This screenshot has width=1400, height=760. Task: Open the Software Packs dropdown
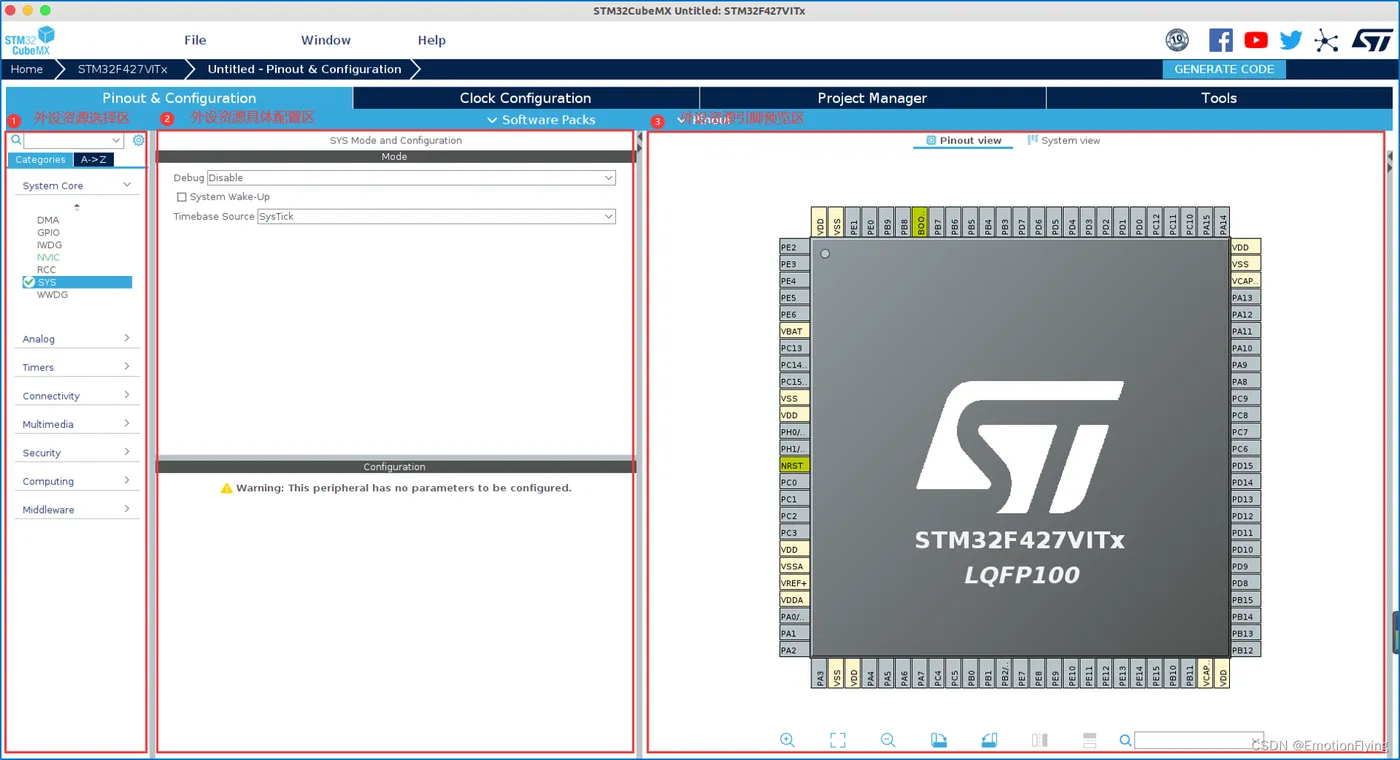click(541, 120)
